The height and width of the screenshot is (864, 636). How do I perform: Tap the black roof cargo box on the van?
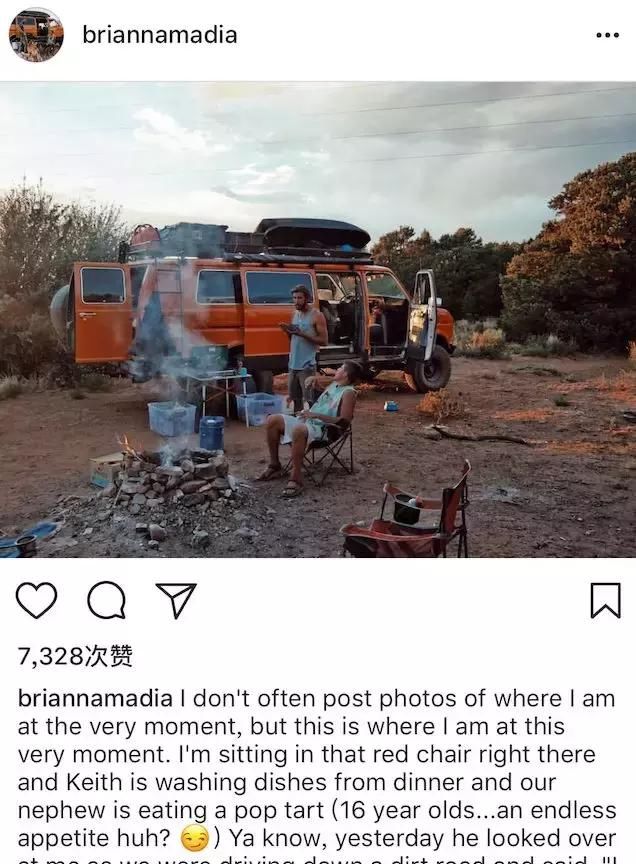coord(314,234)
